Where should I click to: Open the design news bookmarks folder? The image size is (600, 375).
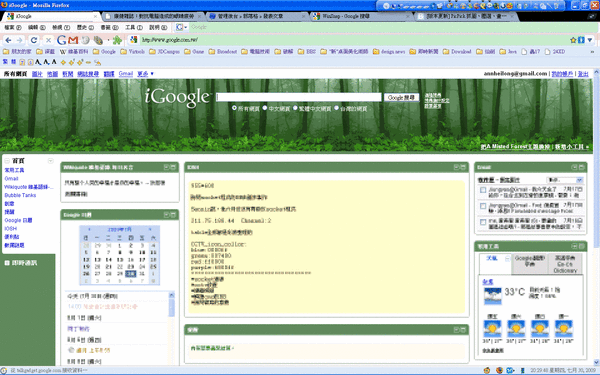point(389,52)
